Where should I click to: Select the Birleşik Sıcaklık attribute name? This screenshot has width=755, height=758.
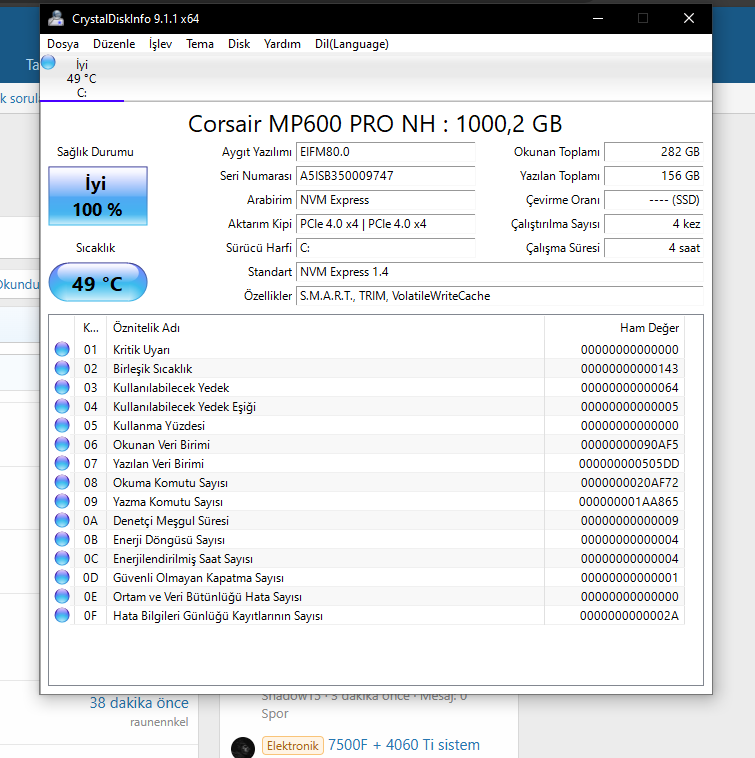[x=153, y=369]
